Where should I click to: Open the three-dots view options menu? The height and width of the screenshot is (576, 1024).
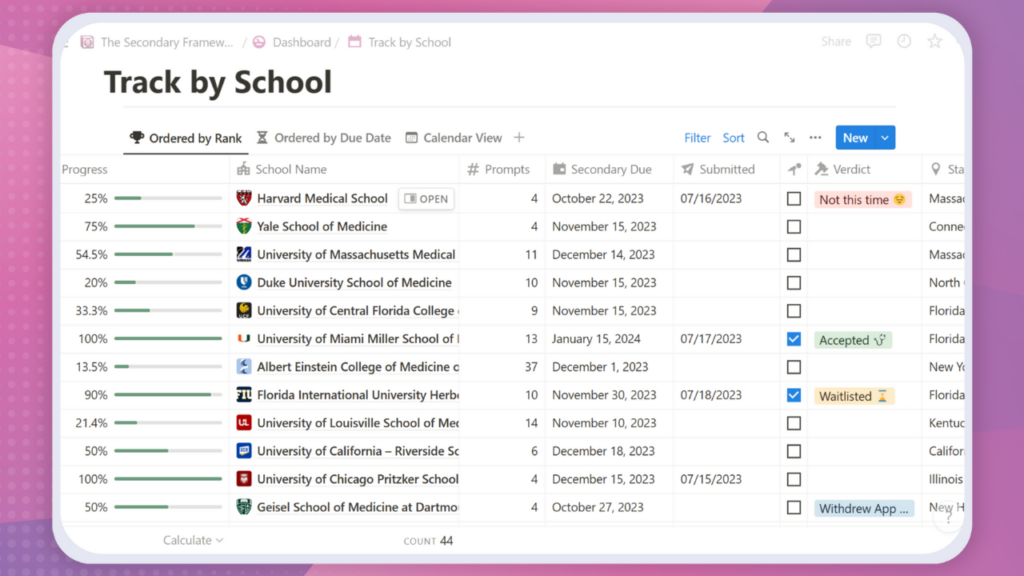(815, 138)
